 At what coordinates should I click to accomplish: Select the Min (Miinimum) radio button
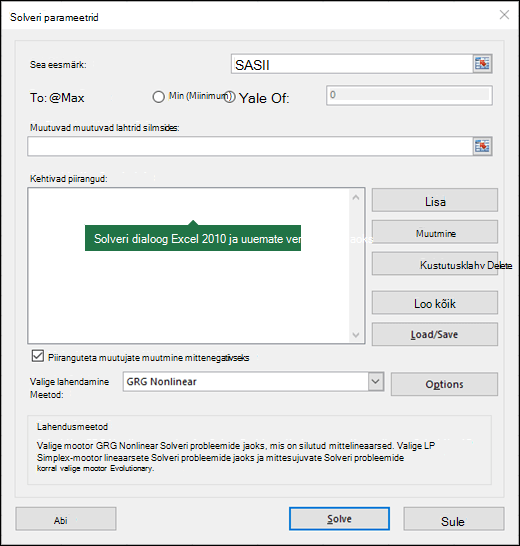point(158,97)
